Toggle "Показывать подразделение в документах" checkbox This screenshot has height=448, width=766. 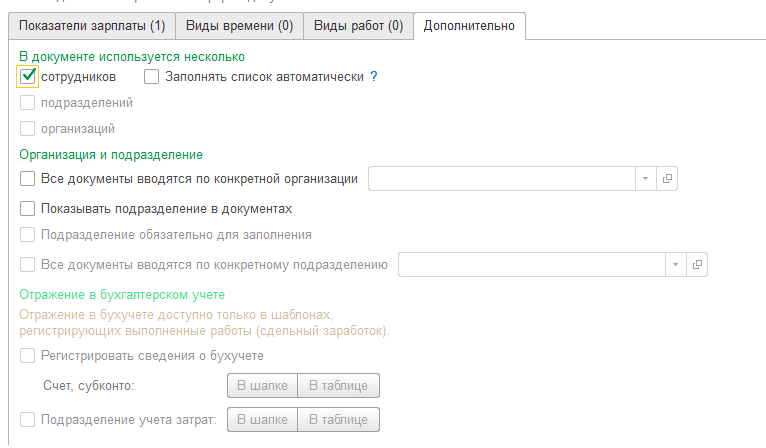click(28, 208)
